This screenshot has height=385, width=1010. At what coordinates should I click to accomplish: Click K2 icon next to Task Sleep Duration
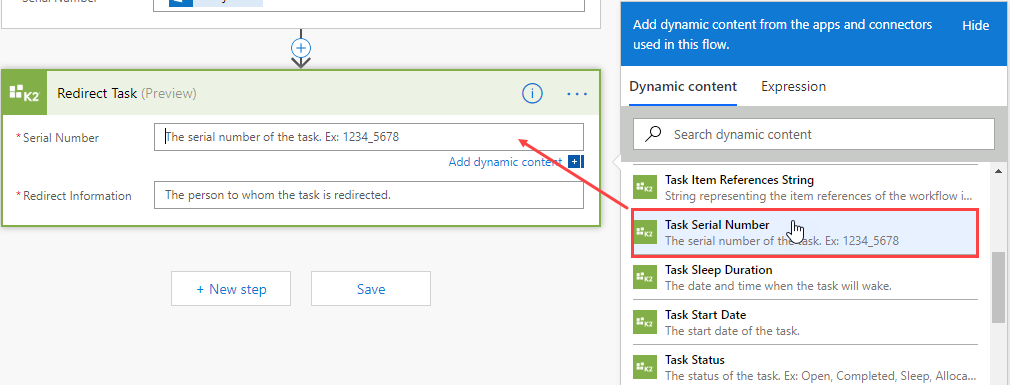click(644, 277)
